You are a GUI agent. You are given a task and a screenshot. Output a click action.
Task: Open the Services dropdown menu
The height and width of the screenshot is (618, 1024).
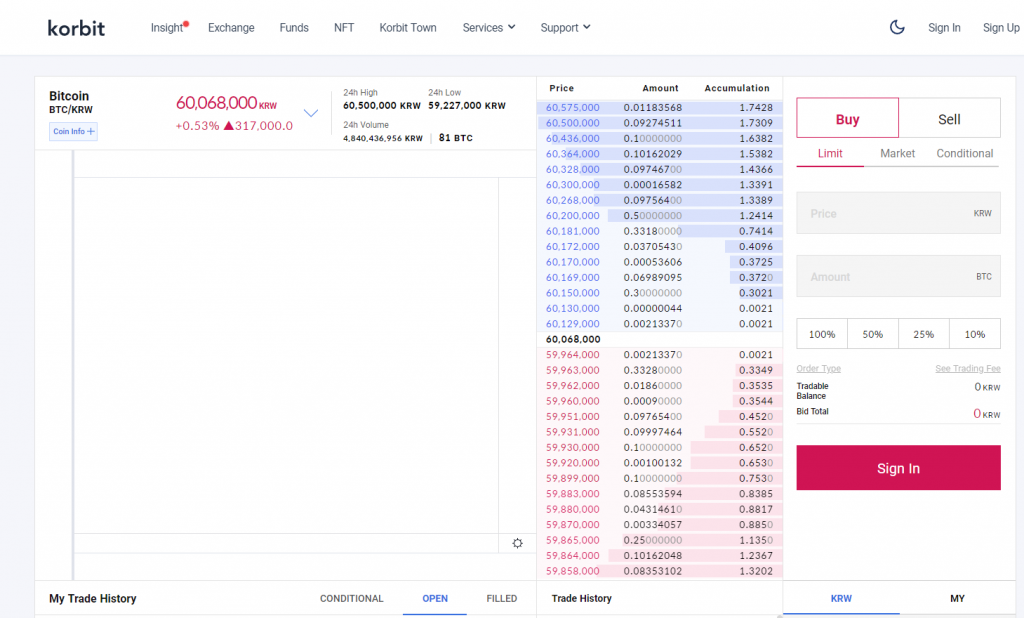coord(488,27)
